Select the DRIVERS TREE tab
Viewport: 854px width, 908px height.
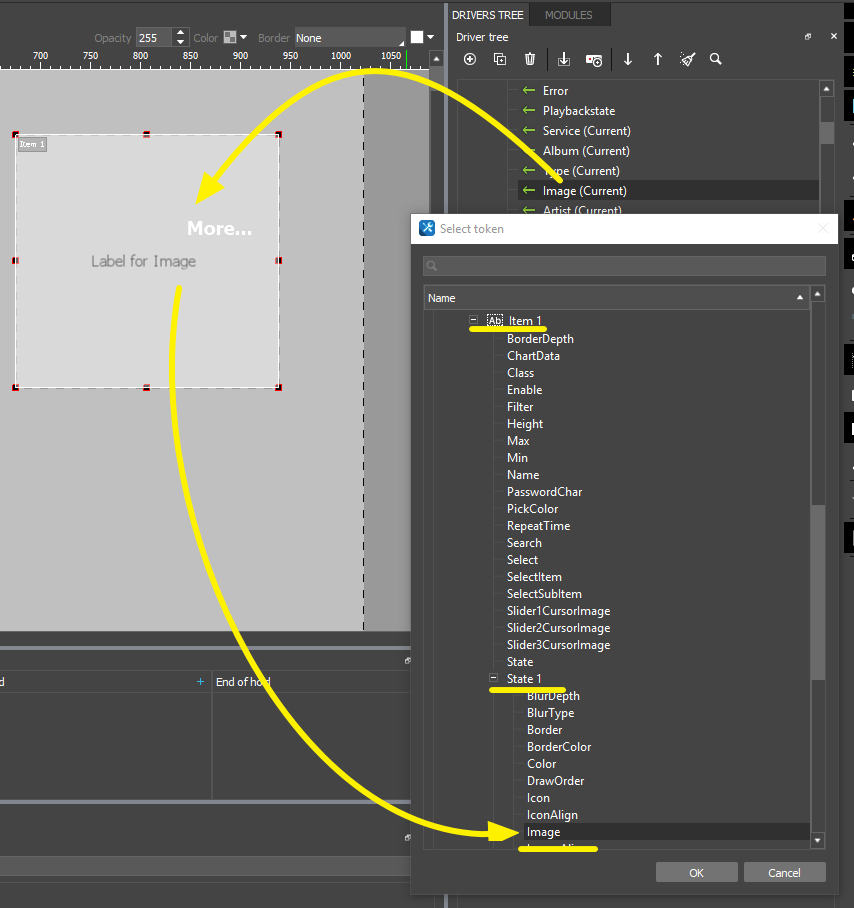487,15
